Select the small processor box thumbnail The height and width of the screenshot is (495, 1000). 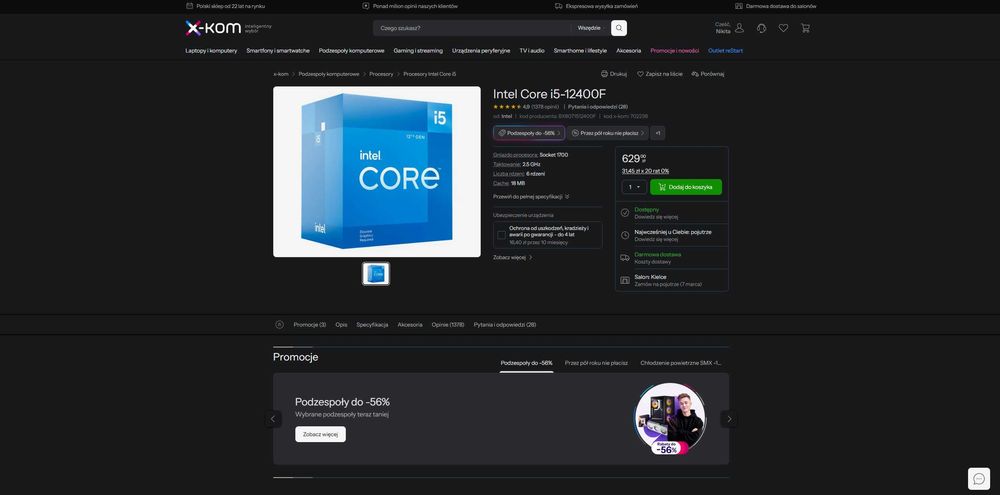point(376,274)
